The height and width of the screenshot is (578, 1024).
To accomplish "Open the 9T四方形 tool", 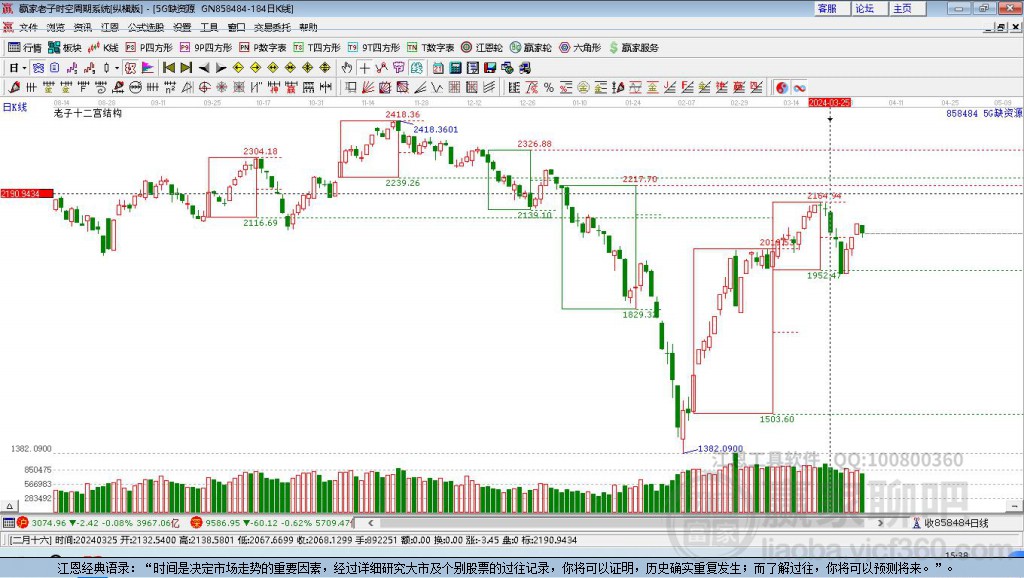I will point(374,48).
